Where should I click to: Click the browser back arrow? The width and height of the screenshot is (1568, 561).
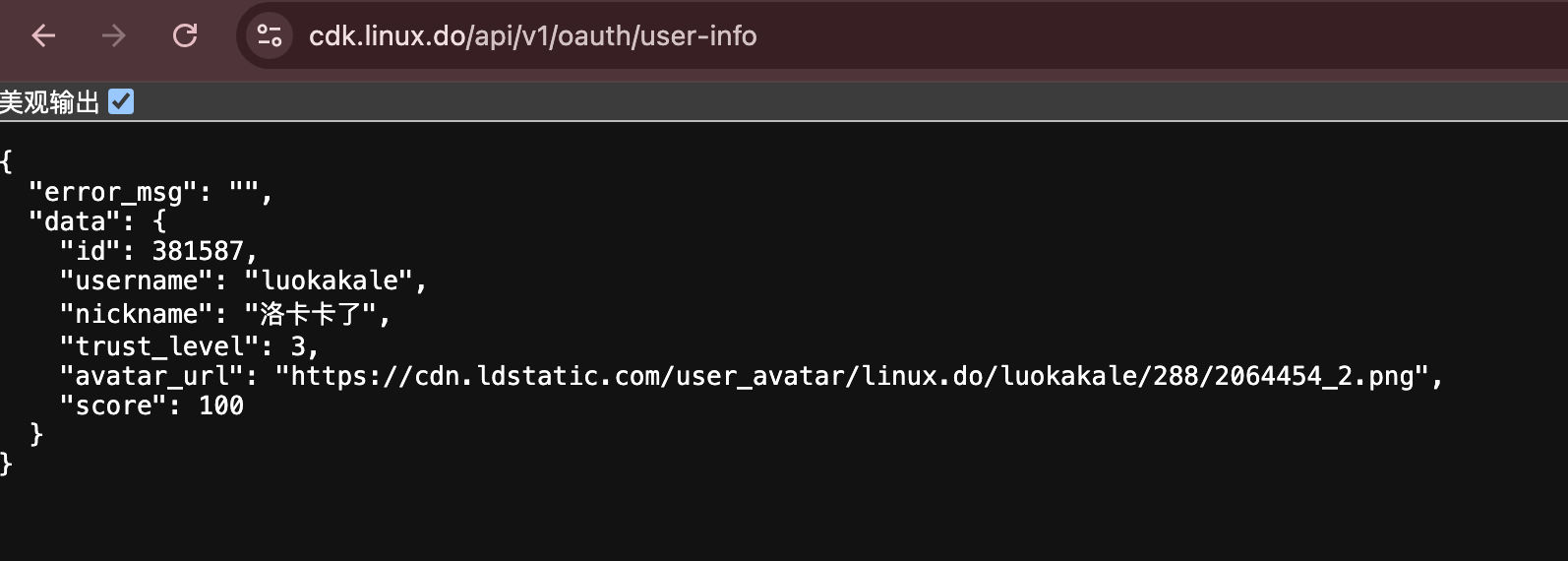click(x=44, y=36)
